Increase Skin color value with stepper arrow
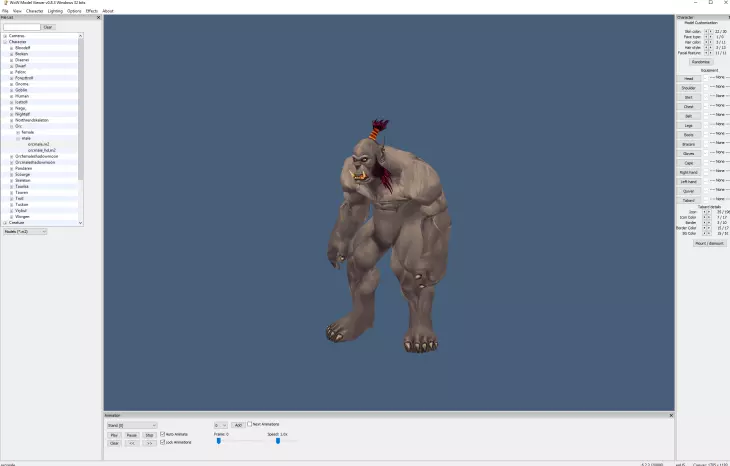The image size is (730, 466). tap(710, 32)
